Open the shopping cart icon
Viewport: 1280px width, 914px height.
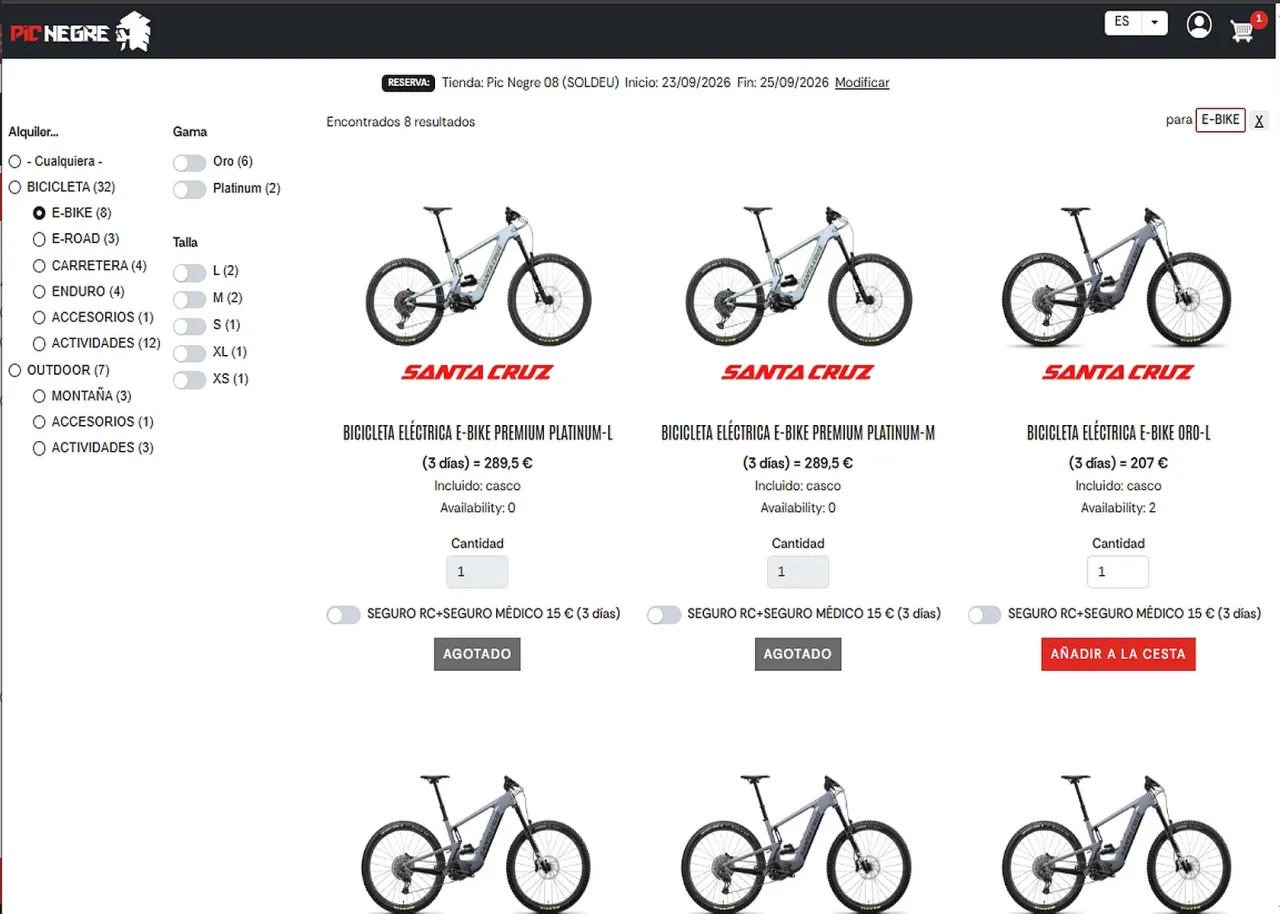(x=1243, y=31)
